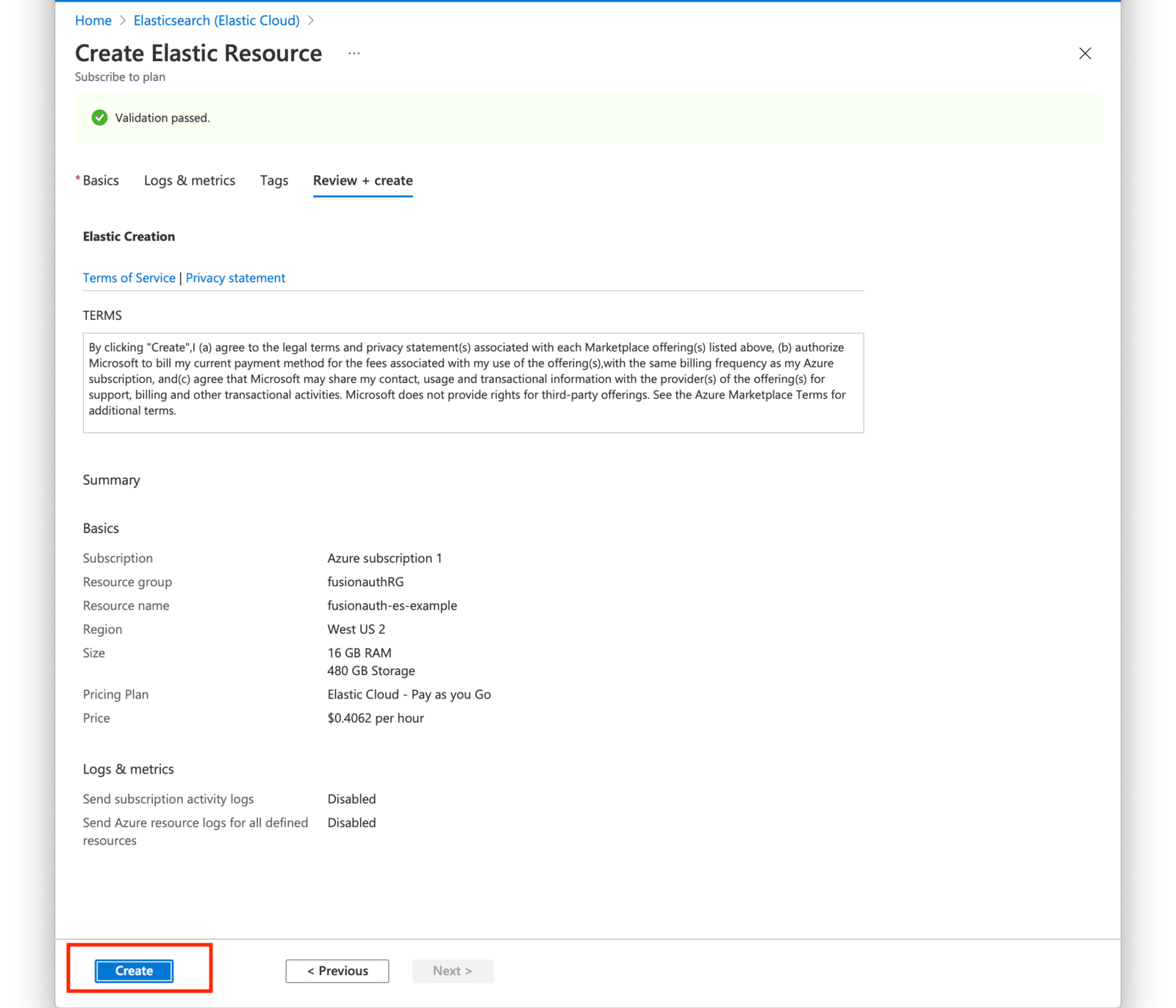Screen dimensions: 1176x1008
Task: Open the ellipsis more options menu
Action: coord(354,53)
